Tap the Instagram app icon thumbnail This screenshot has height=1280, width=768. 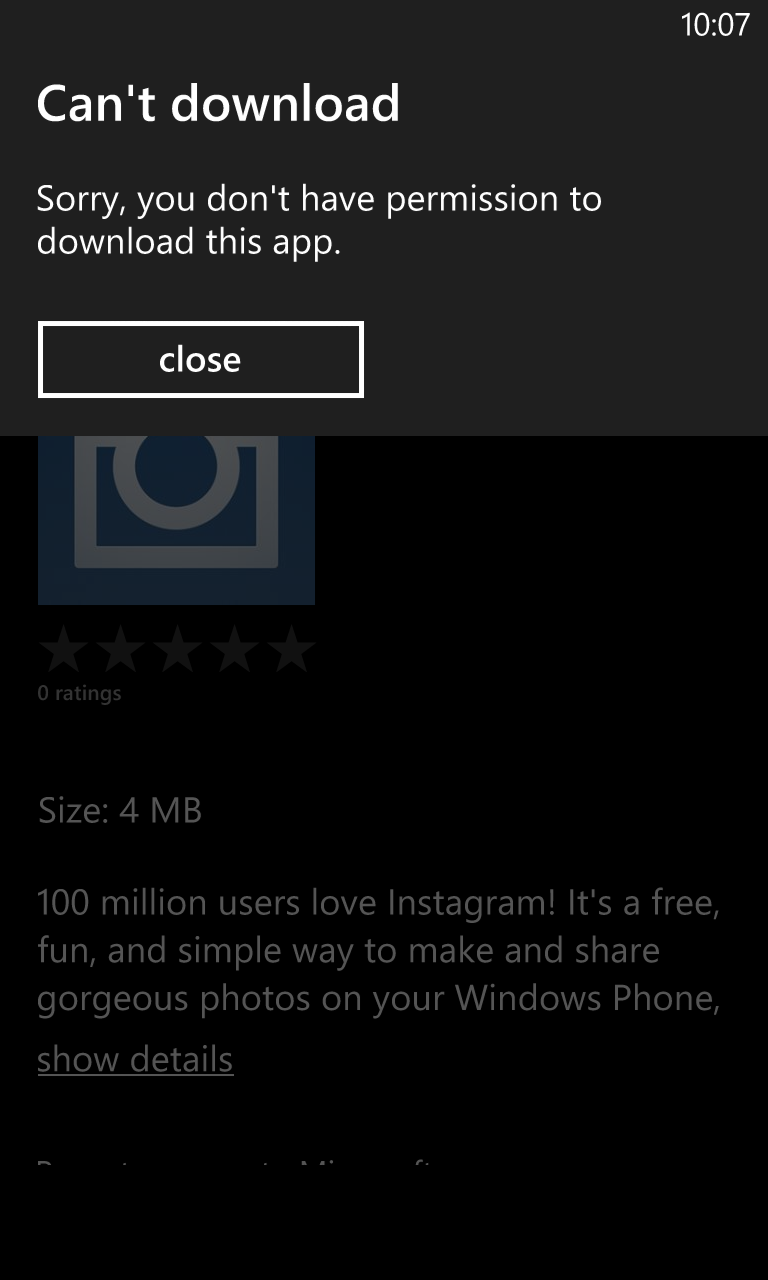coord(176,520)
